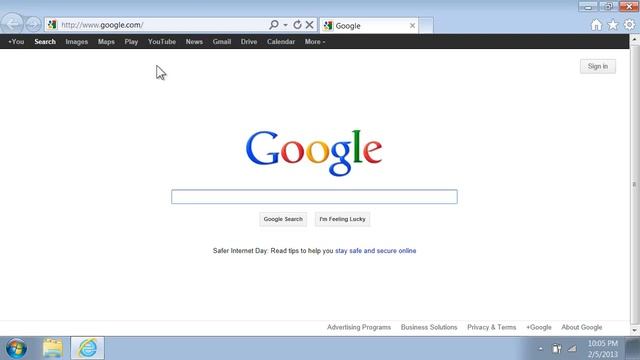Click the vertical scrollbar thumb
This screenshot has height=360, width=640.
click(634, 184)
